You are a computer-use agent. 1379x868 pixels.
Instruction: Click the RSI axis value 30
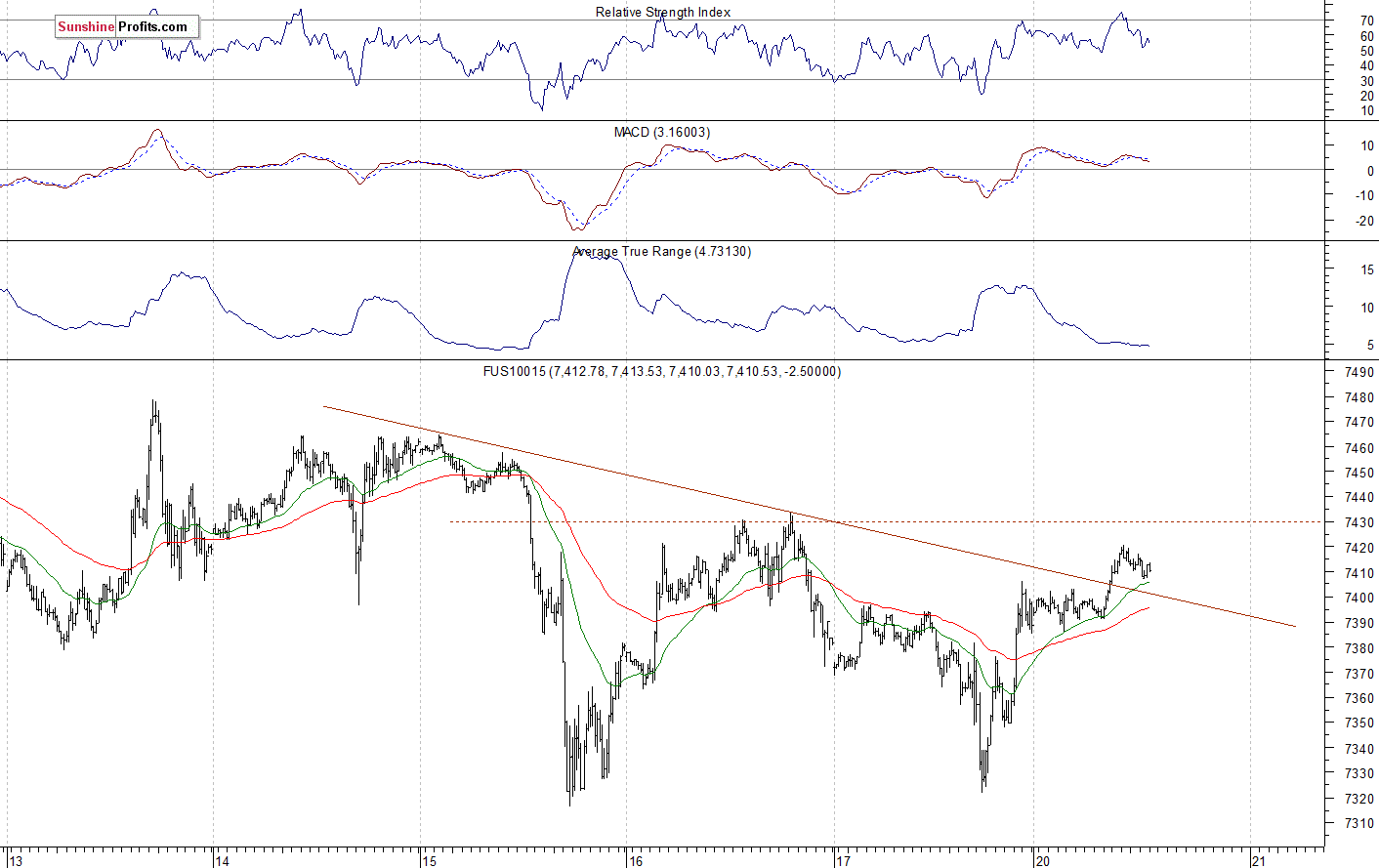click(1366, 81)
